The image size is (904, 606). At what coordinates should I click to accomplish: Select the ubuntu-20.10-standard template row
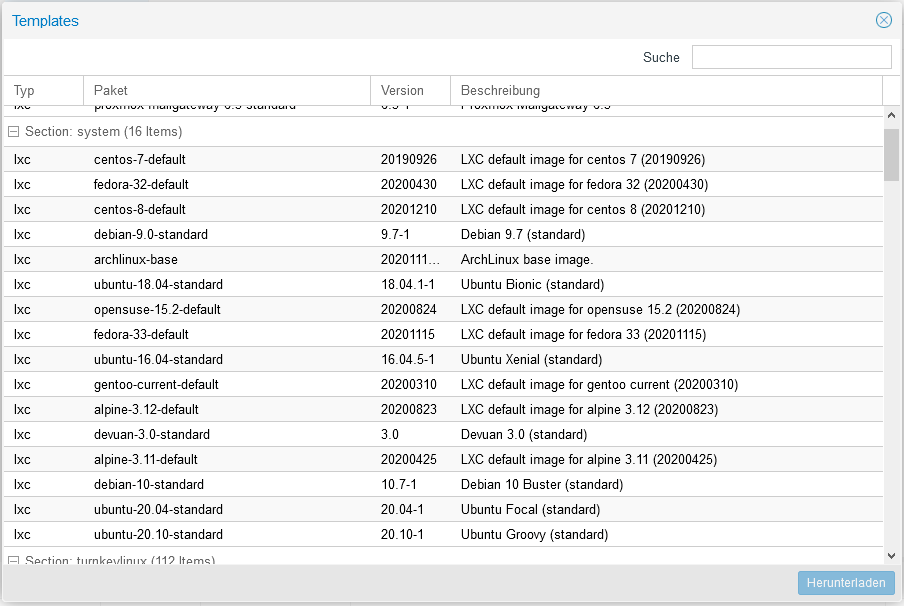[x=443, y=535]
